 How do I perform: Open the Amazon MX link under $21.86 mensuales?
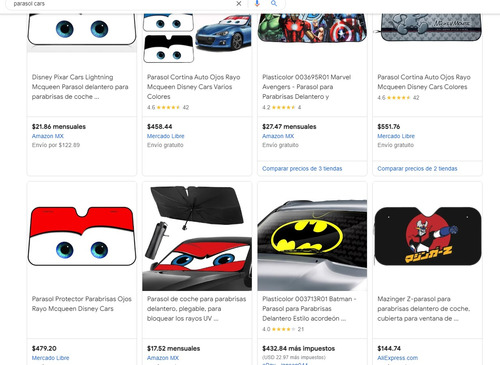coord(48,136)
